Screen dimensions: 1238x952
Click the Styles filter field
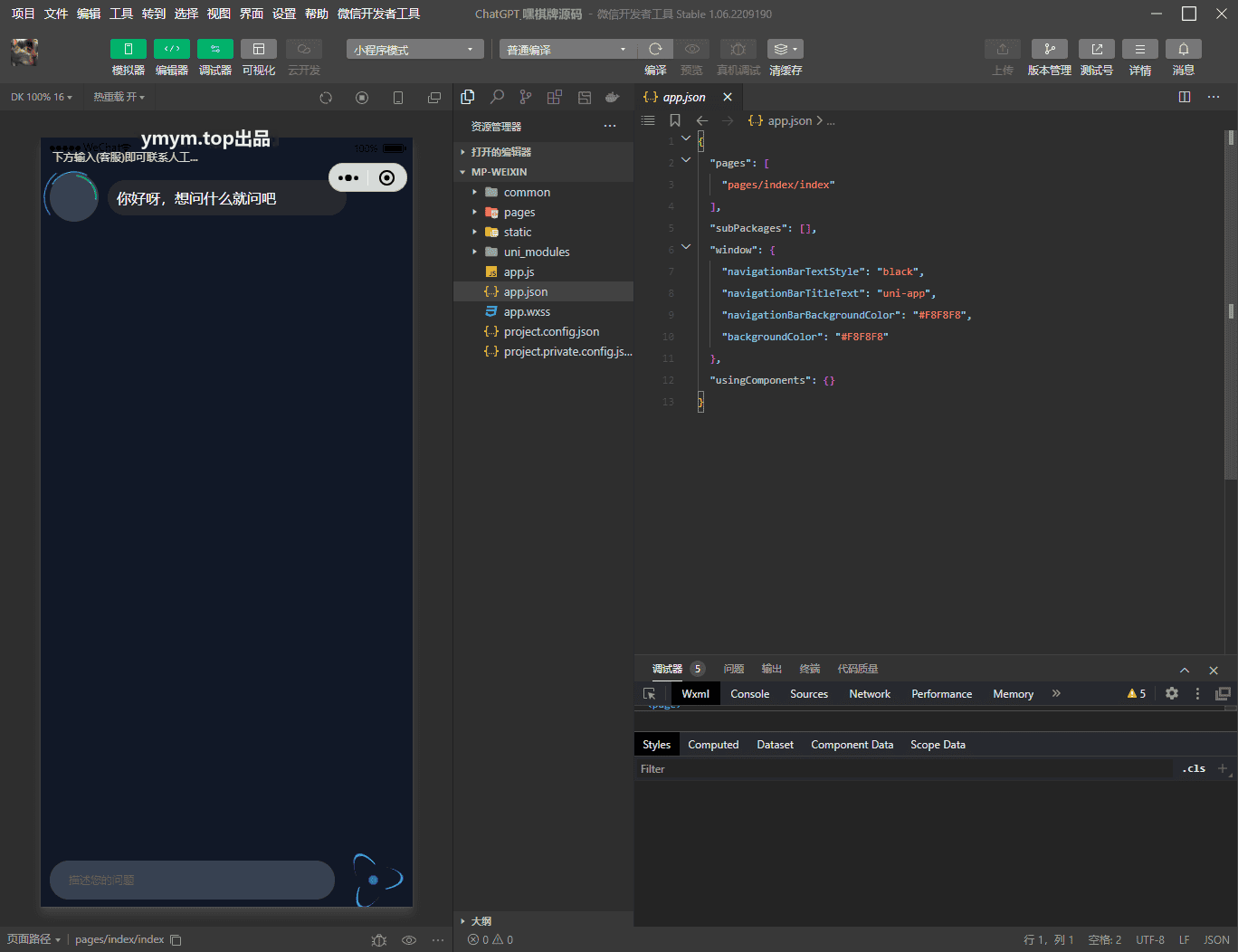click(905, 768)
